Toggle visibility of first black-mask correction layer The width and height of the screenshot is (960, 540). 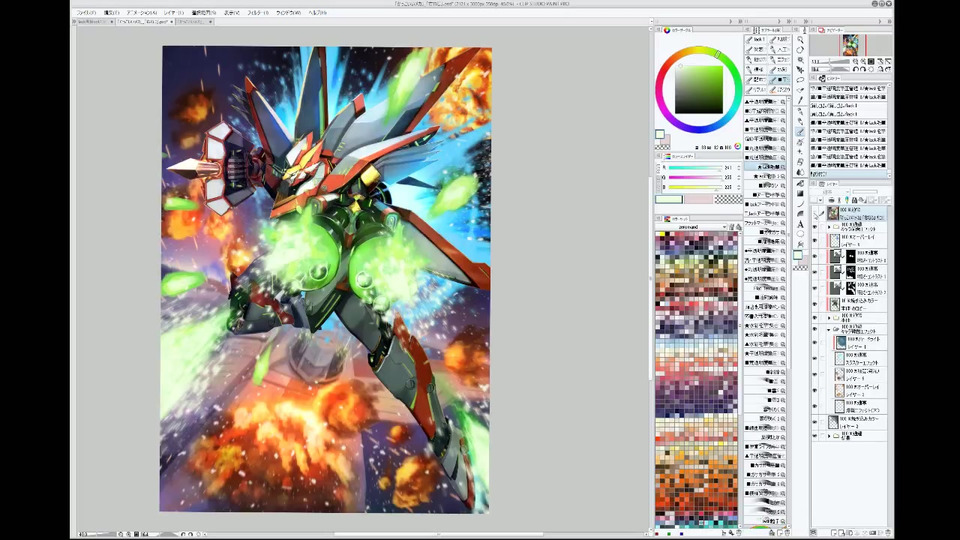pyautogui.click(x=814, y=257)
